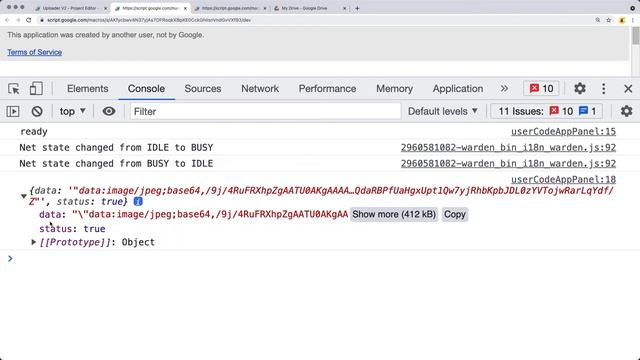Click the red 10 errors badge

[x=541, y=89]
